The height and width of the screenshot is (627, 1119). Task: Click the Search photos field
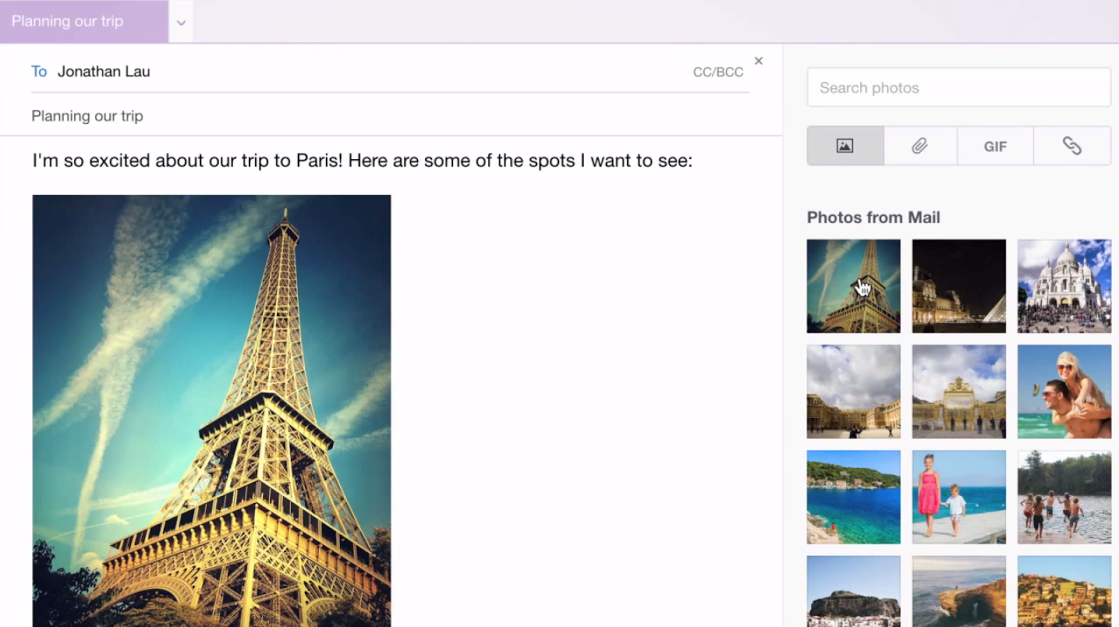pyautogui.click(x=958, y=88)
